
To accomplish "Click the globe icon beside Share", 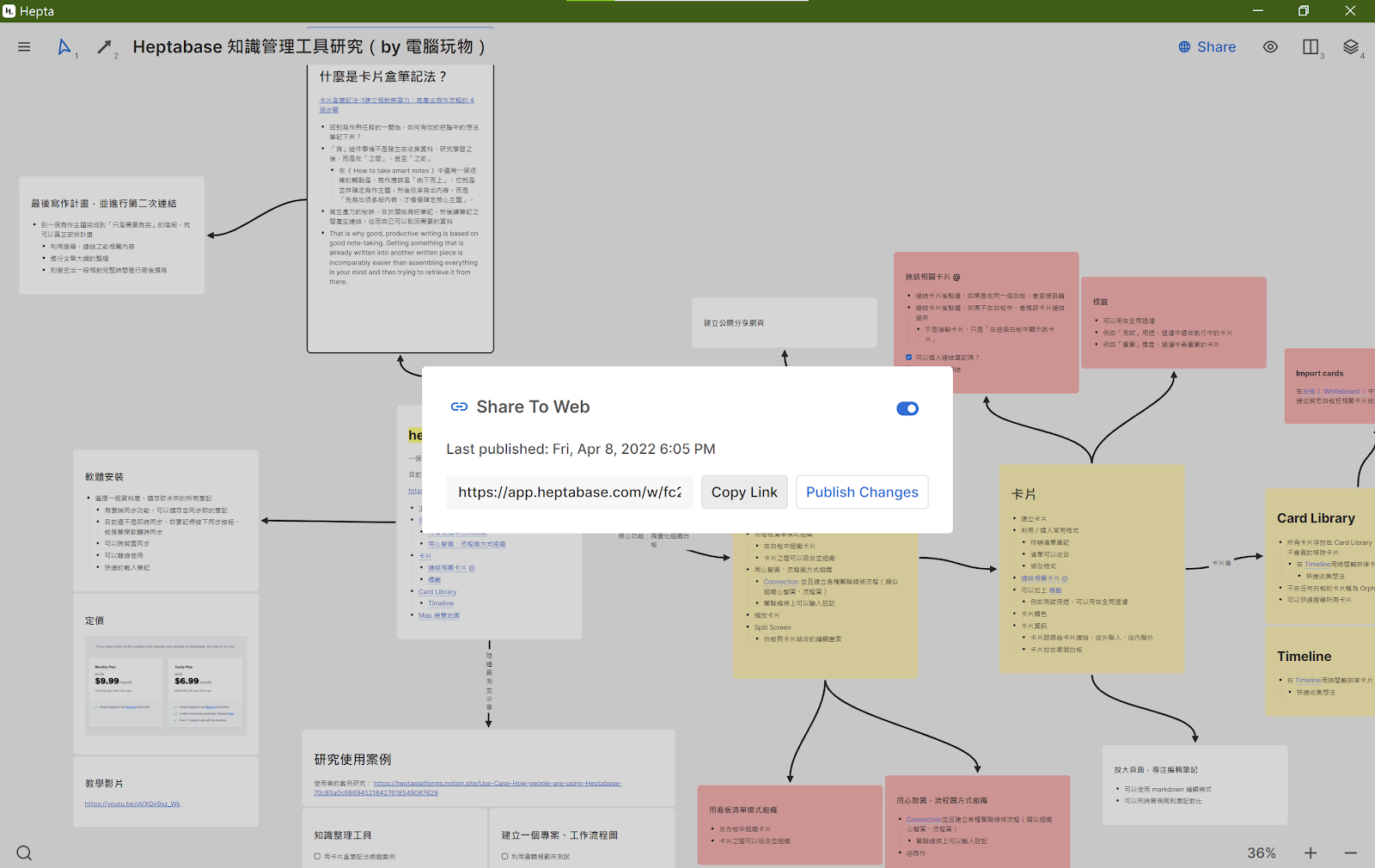I will [x=1184, y=47].
